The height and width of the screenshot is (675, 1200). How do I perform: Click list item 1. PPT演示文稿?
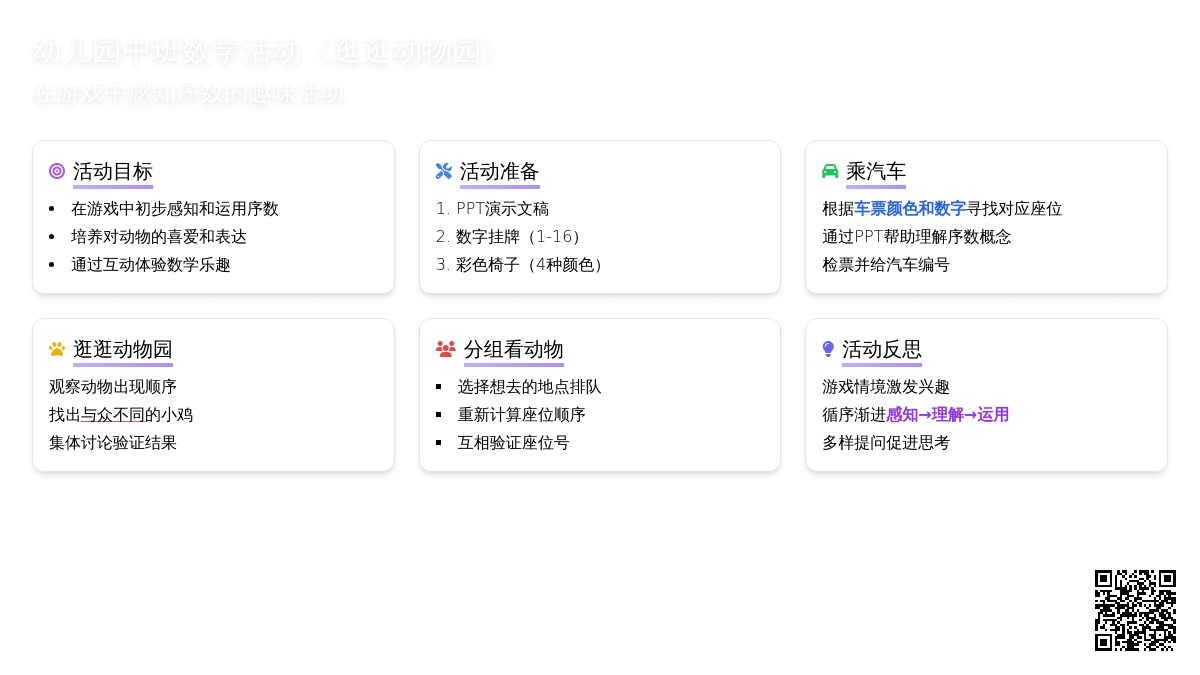[x=492, y=209]
